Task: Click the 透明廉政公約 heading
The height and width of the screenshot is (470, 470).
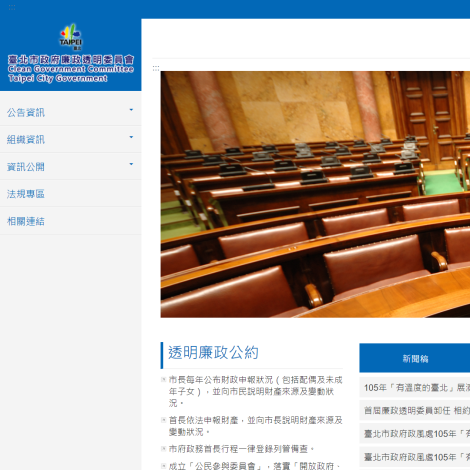Action: point(213,353)
